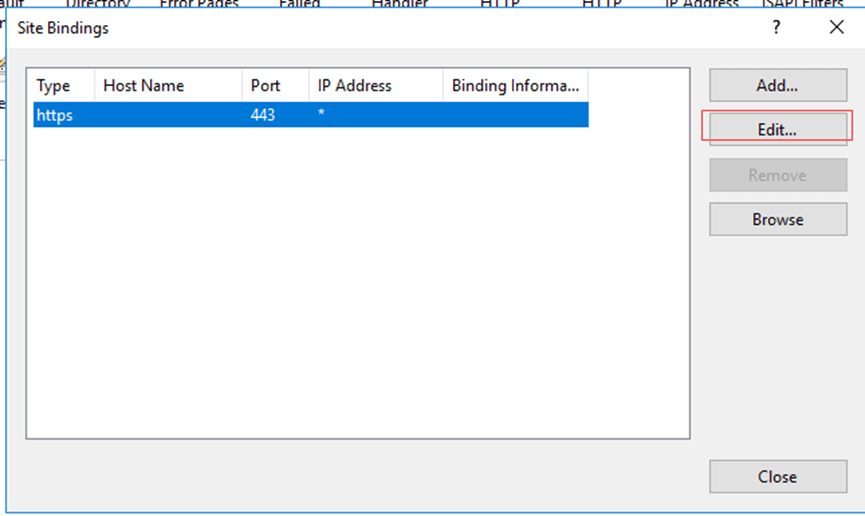The height and width of the screenshot is (516, 865).
Task: Open binding editor with Edit... button
Action: [x=776, y=130]
